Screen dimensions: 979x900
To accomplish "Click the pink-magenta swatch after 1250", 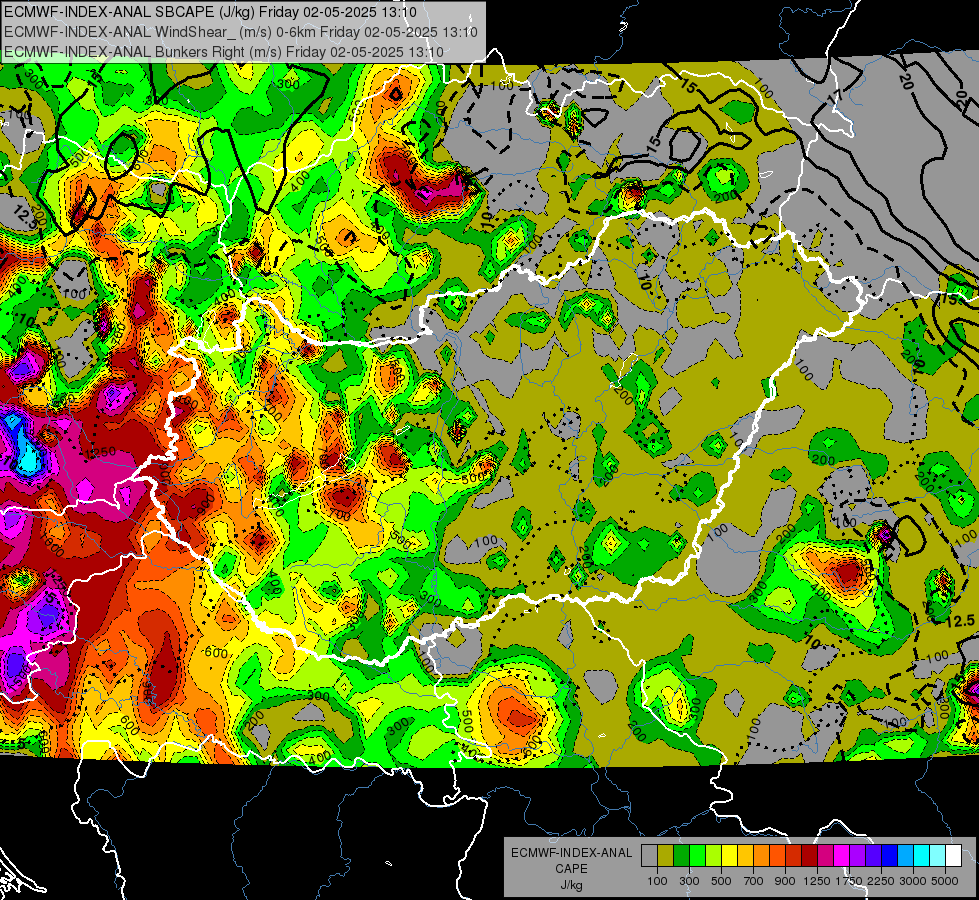I will 825,856.
